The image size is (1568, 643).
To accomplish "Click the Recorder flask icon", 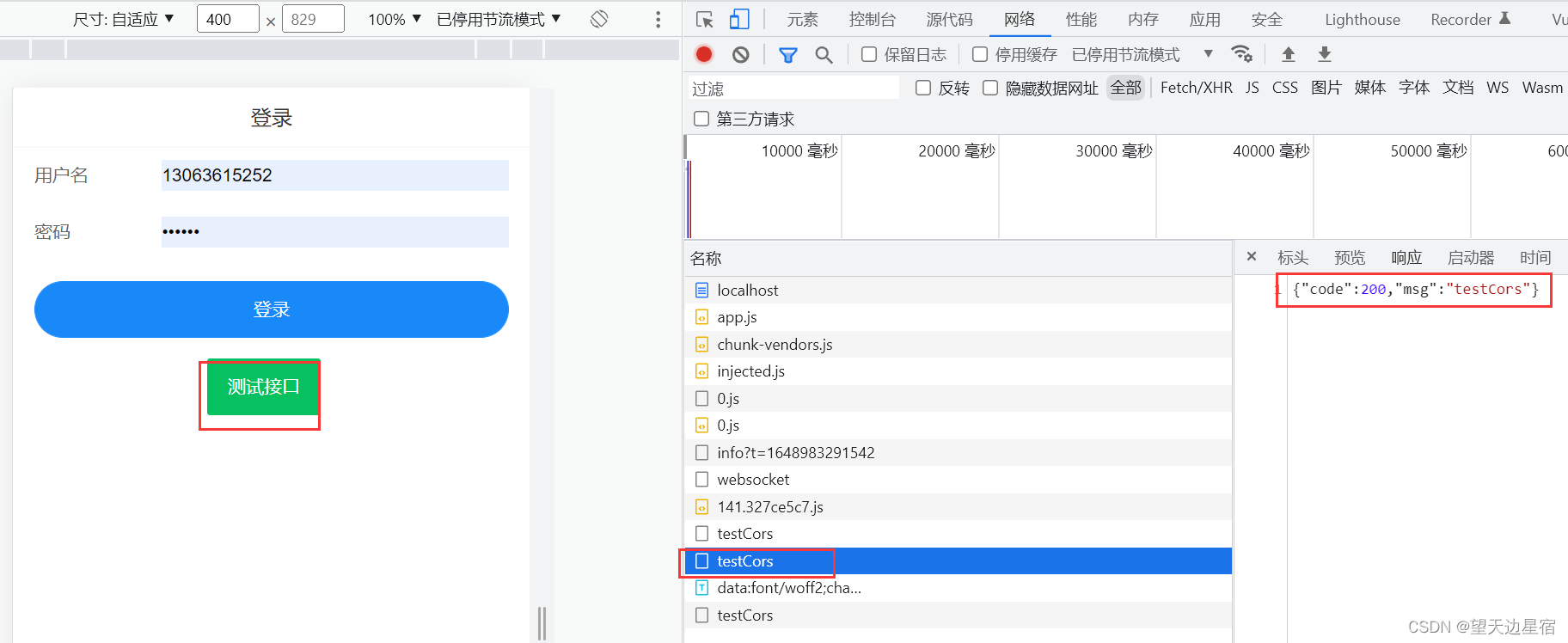I will pos(1504,18).
